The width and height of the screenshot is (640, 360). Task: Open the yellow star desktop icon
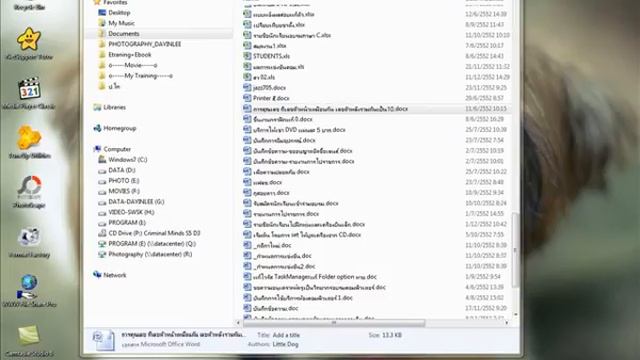(x=29, y=39)
